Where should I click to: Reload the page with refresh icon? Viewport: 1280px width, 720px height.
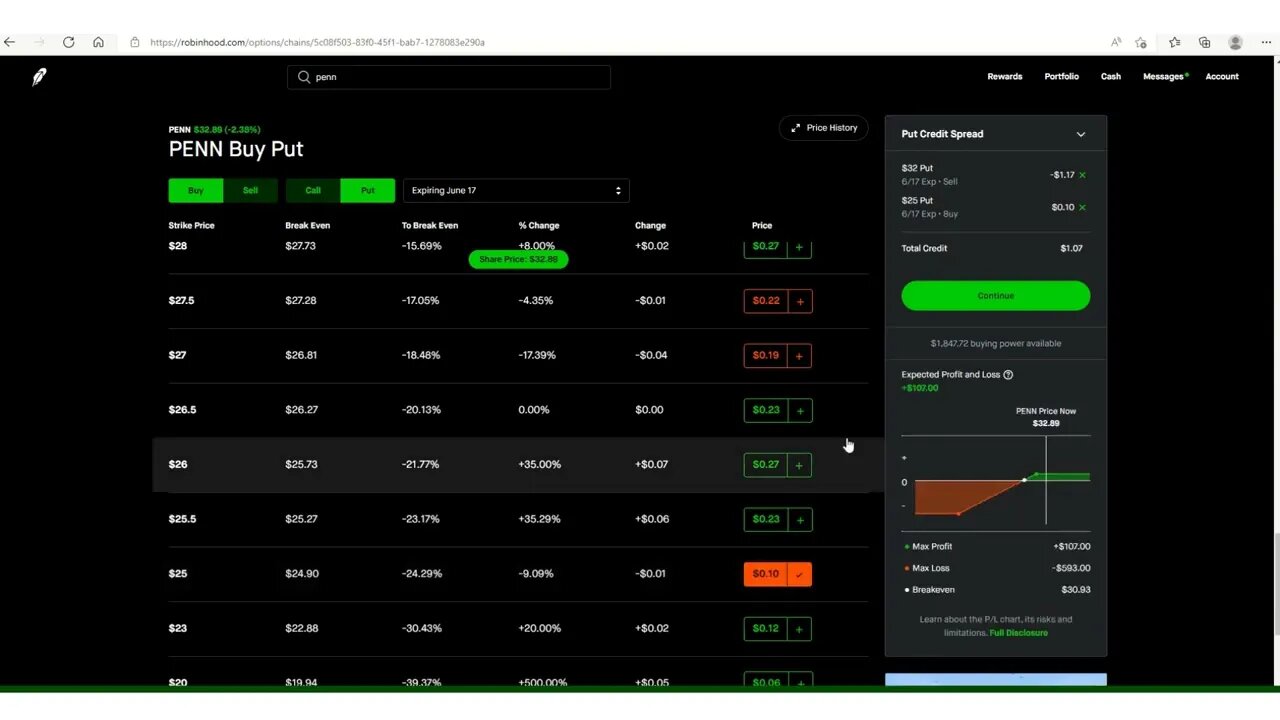pyautogui.click(x=68, y=42)
